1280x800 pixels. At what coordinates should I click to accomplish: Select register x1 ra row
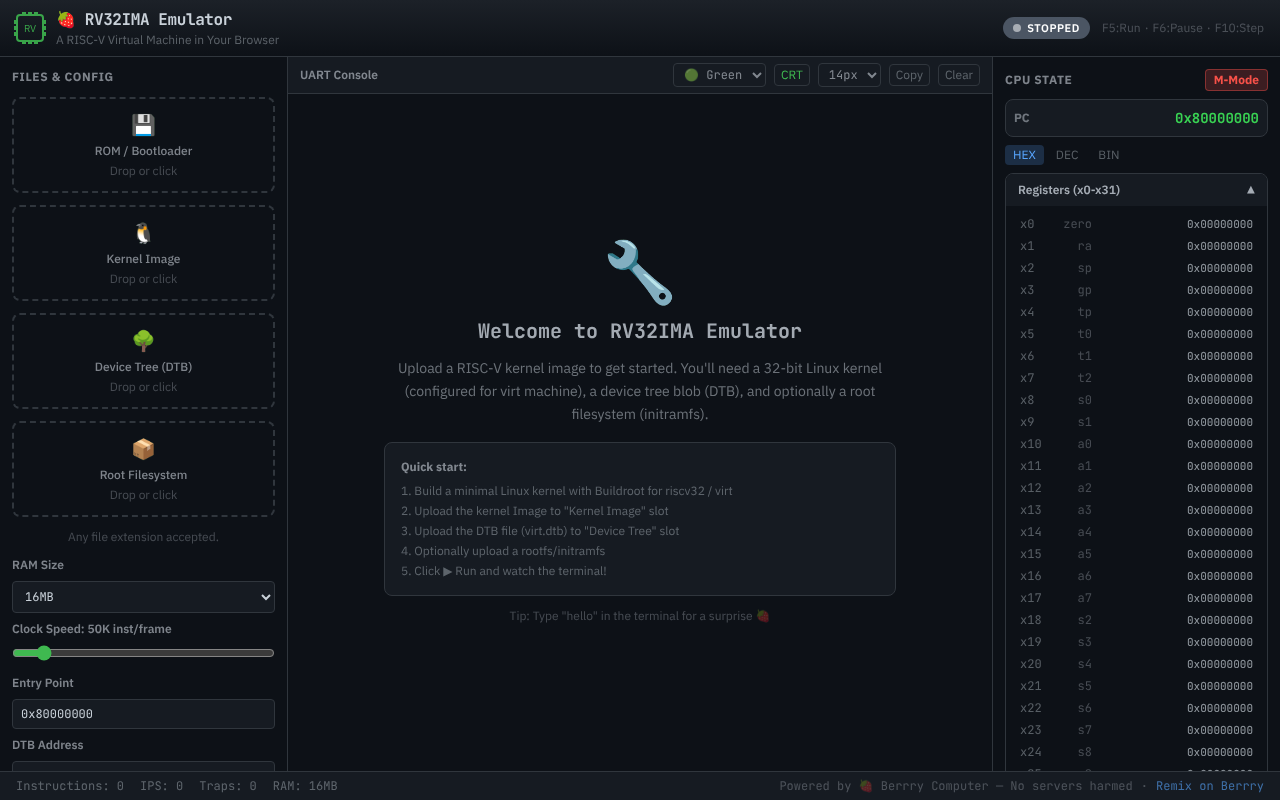point(1136,246)
